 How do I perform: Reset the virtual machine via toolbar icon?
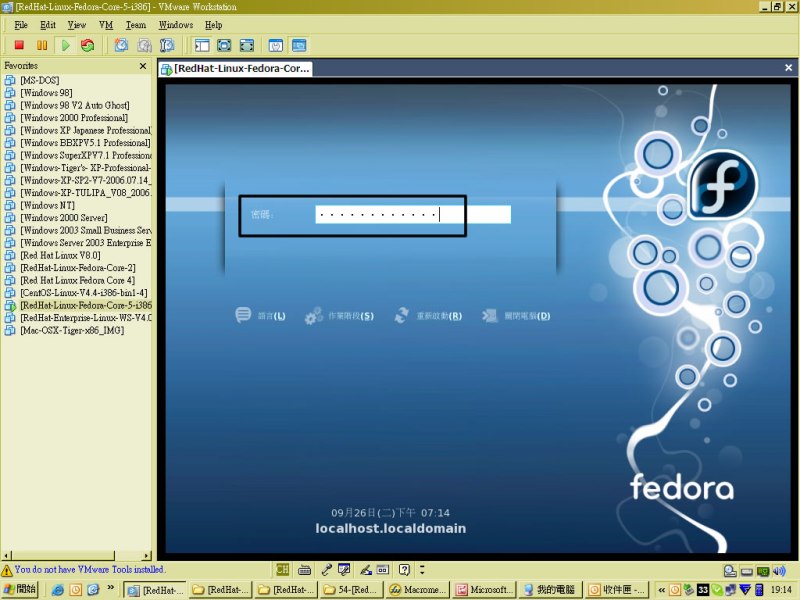[88, 45]
